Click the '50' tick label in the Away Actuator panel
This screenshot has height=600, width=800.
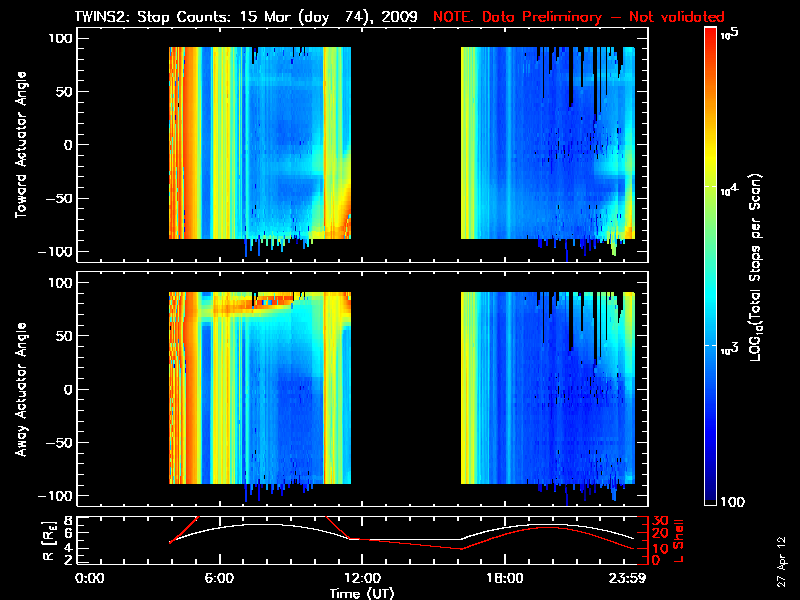coord(64,336)
